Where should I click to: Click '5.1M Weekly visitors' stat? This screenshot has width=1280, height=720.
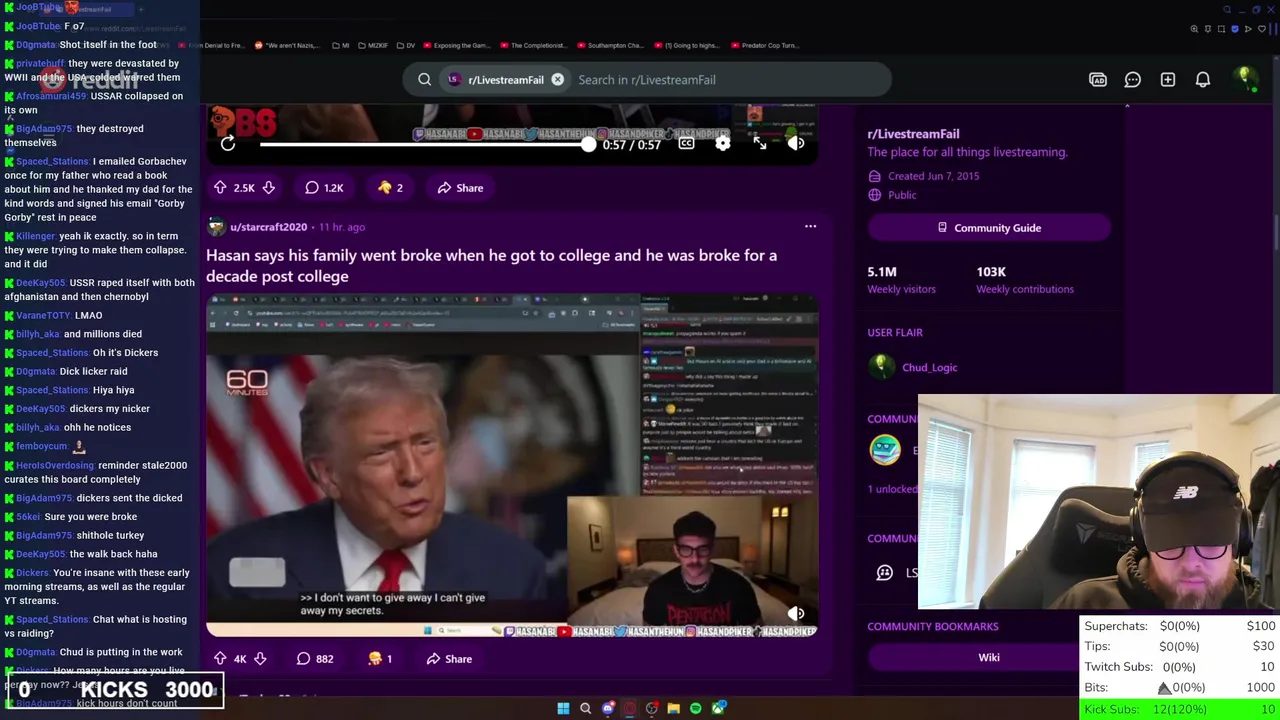[901, 280]
